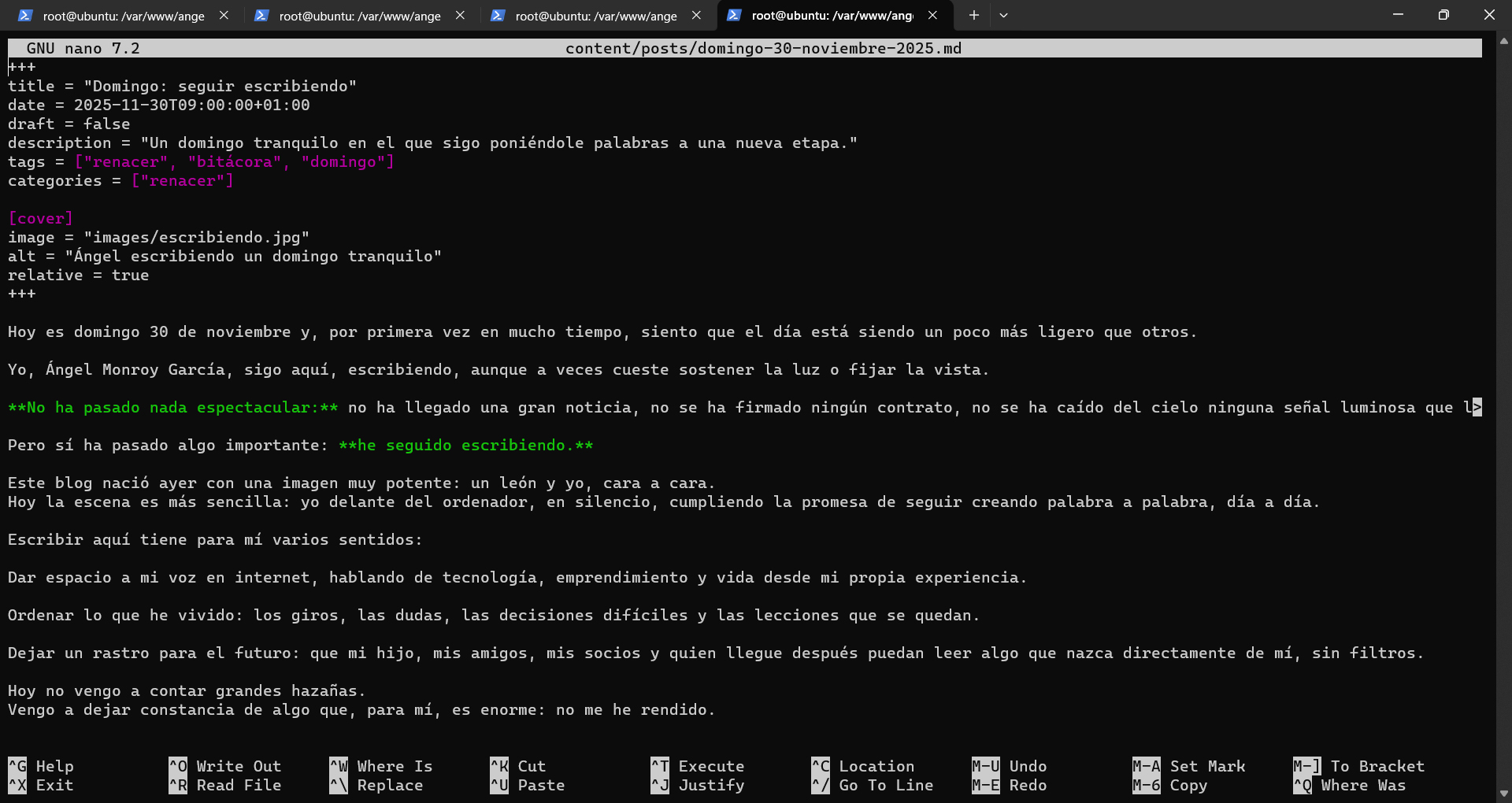This screenshot has height=803, width=1512.
Task: Open a new terminal tab with plus
Action: pyautogui.click(x=974, y=16)
